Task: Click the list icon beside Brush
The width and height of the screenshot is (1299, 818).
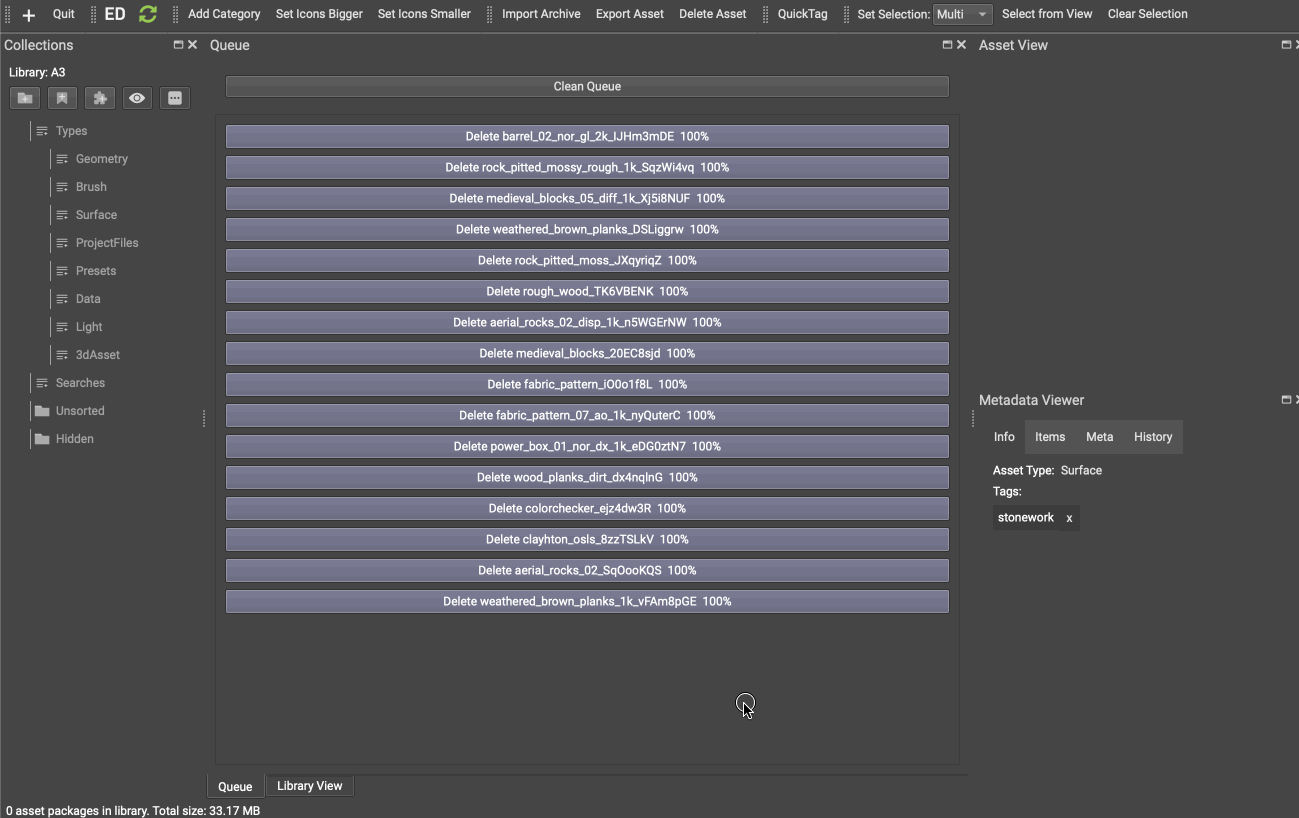Action: (62, 187)
